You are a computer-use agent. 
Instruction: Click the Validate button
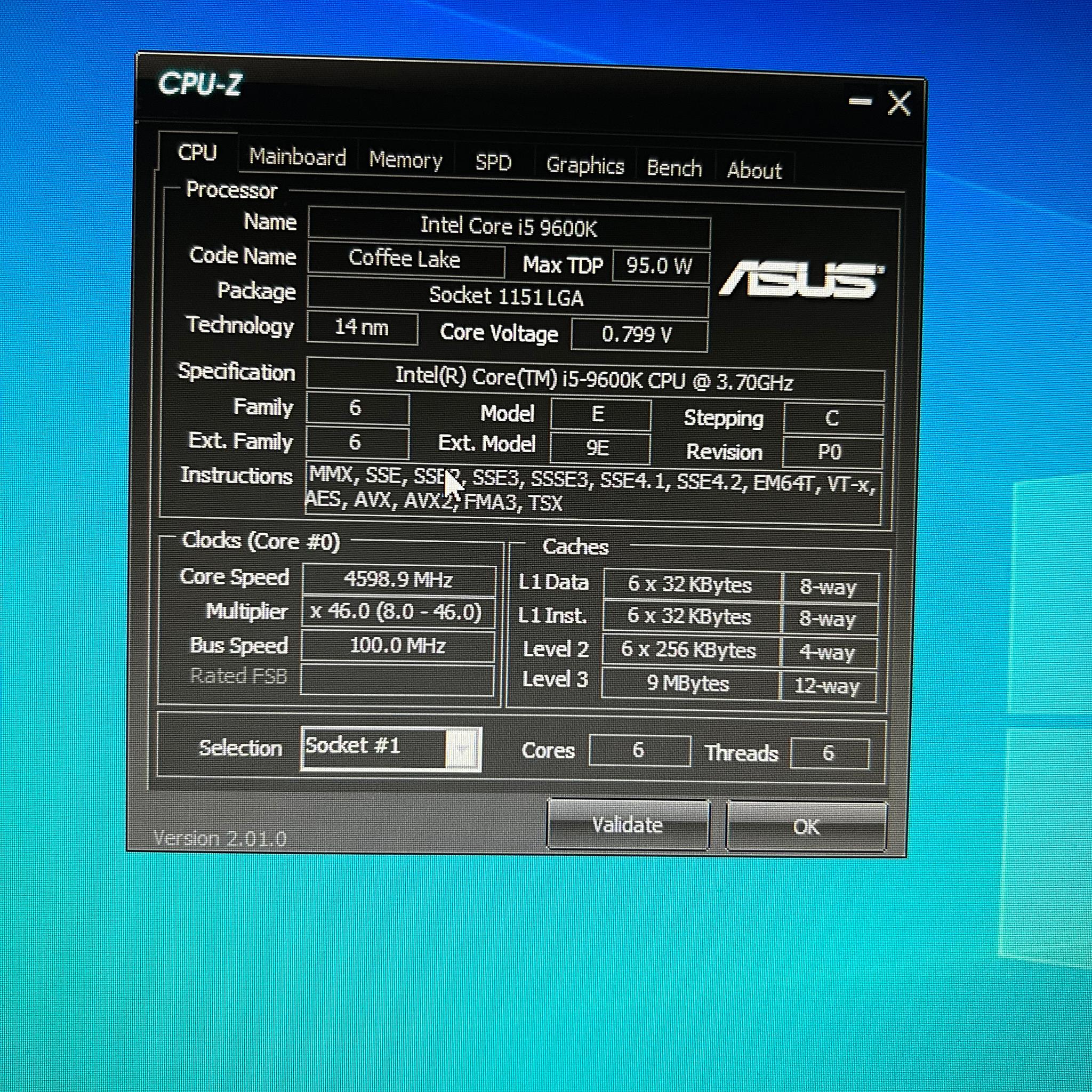pyautogui.click(x=628, y=825)
